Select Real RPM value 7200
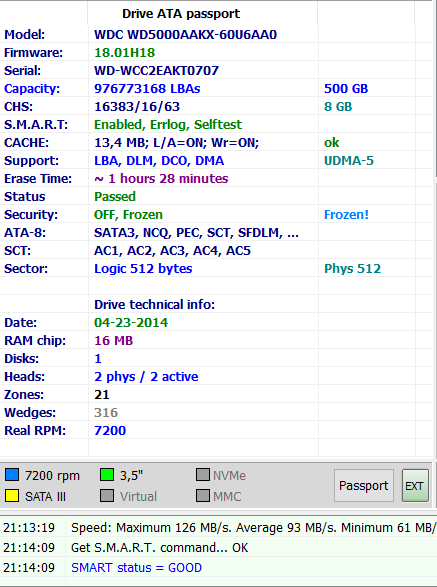 (x=110, y=430)
